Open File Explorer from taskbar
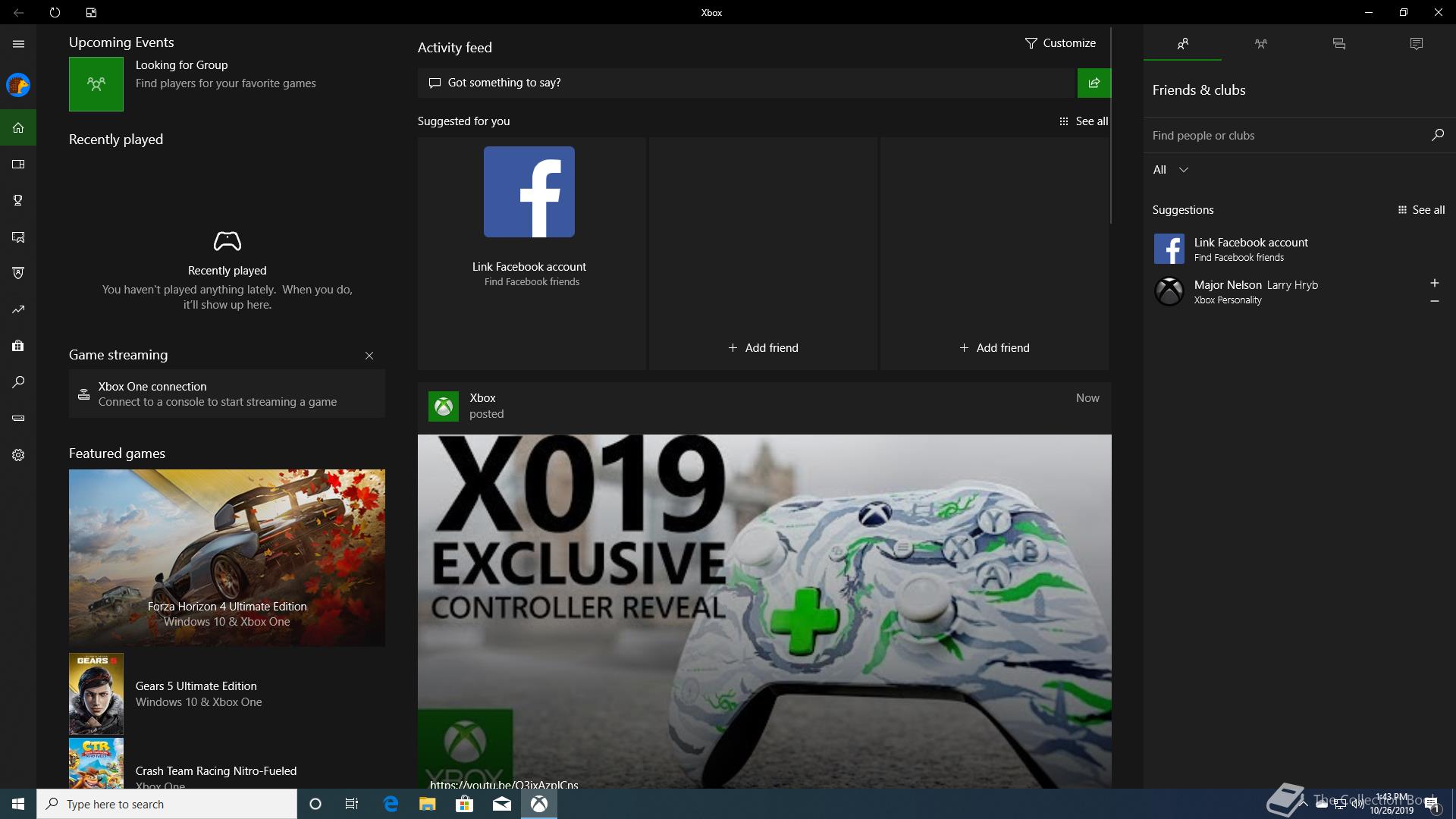 pyautogui.click(x=428, y=804)
